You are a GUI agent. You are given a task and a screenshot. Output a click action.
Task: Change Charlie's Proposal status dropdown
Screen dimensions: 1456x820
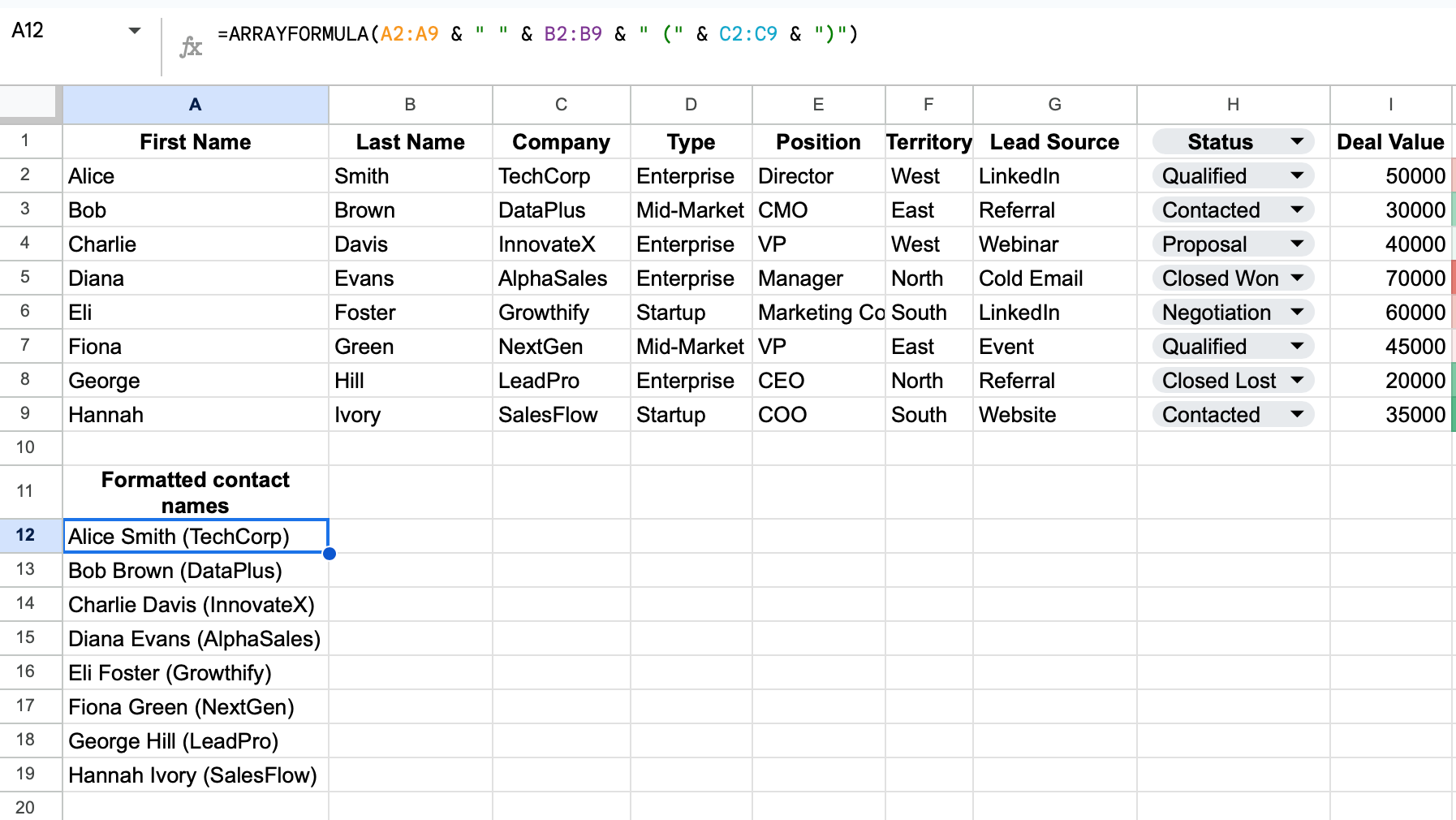point(1297,244)
